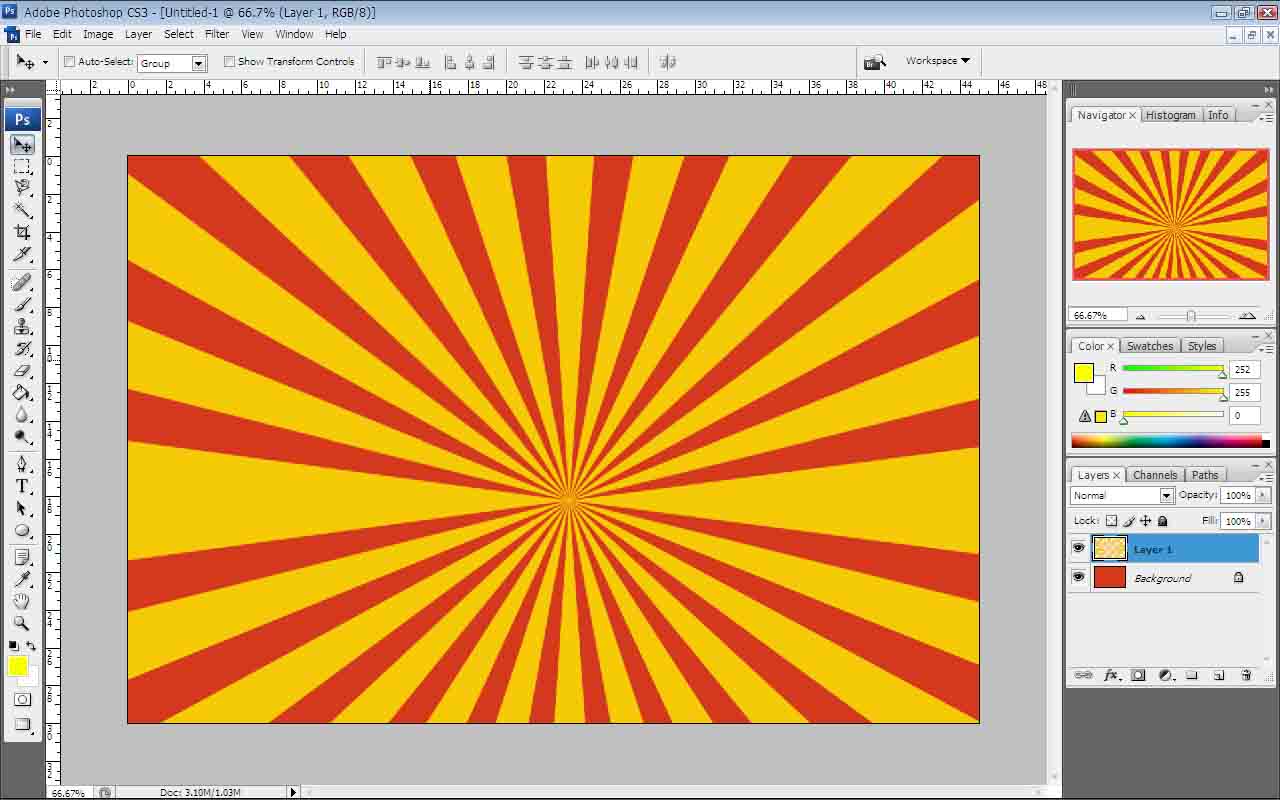
Task: Click the Go to Bridge icon
Action: click(875, 62)
